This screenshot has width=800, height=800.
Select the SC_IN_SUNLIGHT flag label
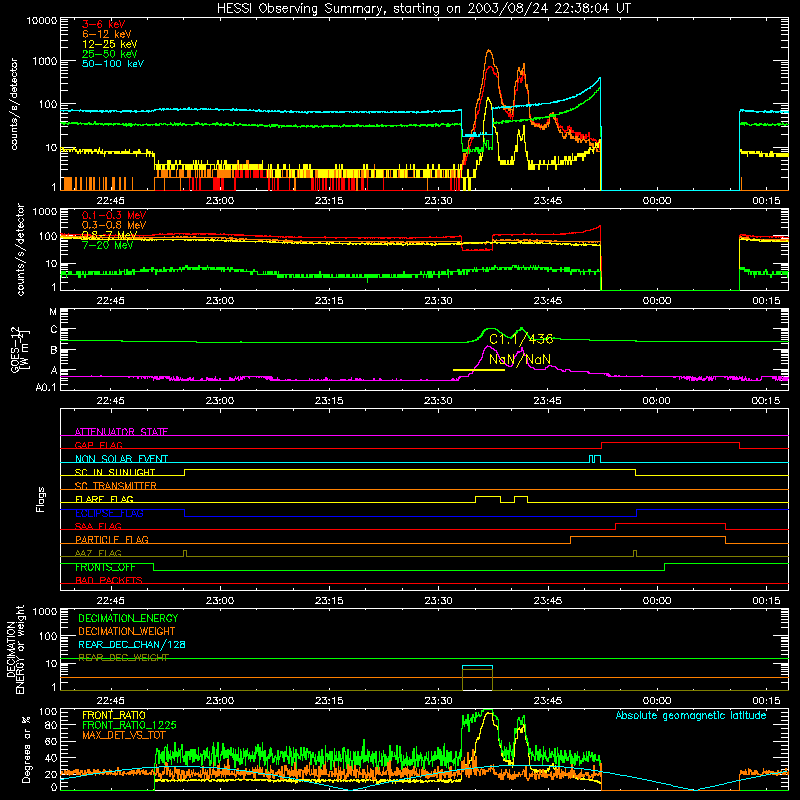coord(115,472)
